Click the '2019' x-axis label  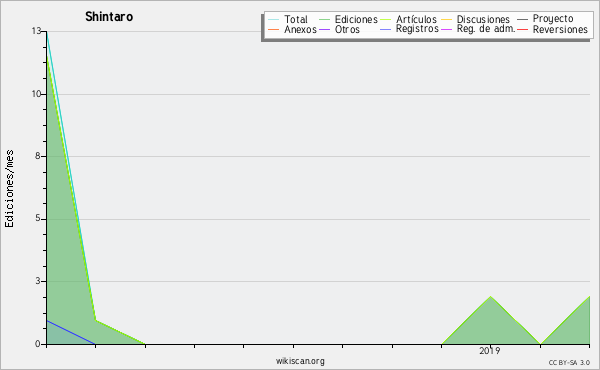point(489,350)
